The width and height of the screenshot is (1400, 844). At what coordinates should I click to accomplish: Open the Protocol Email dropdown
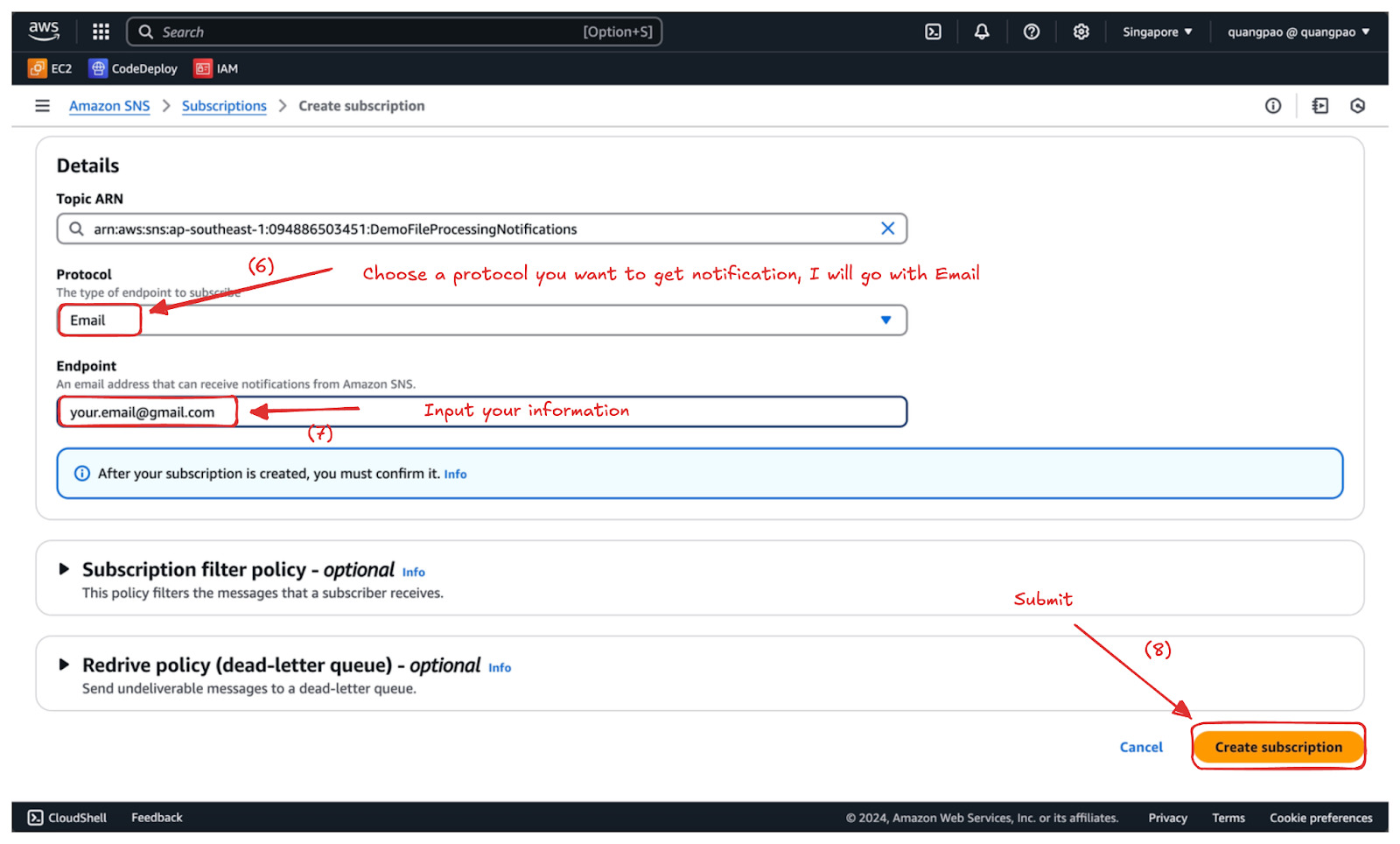click(482, 320)
